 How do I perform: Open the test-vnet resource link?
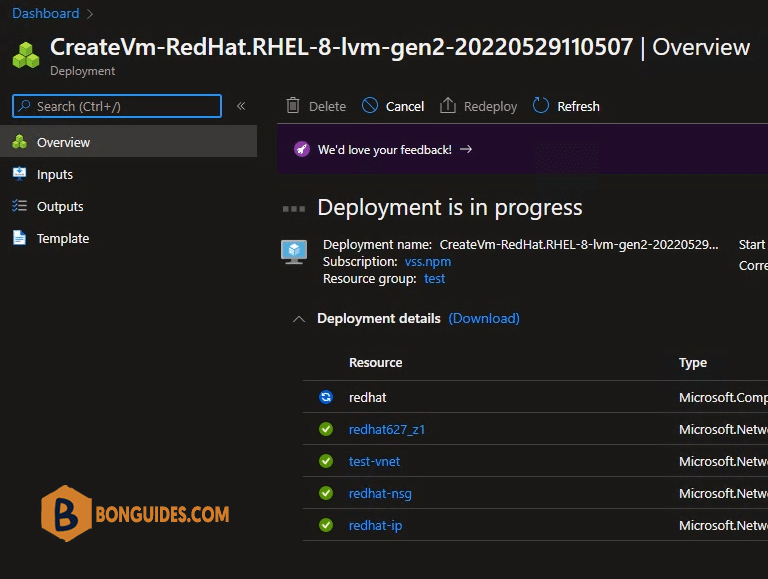pyautogui.click(x=374, y=461)
